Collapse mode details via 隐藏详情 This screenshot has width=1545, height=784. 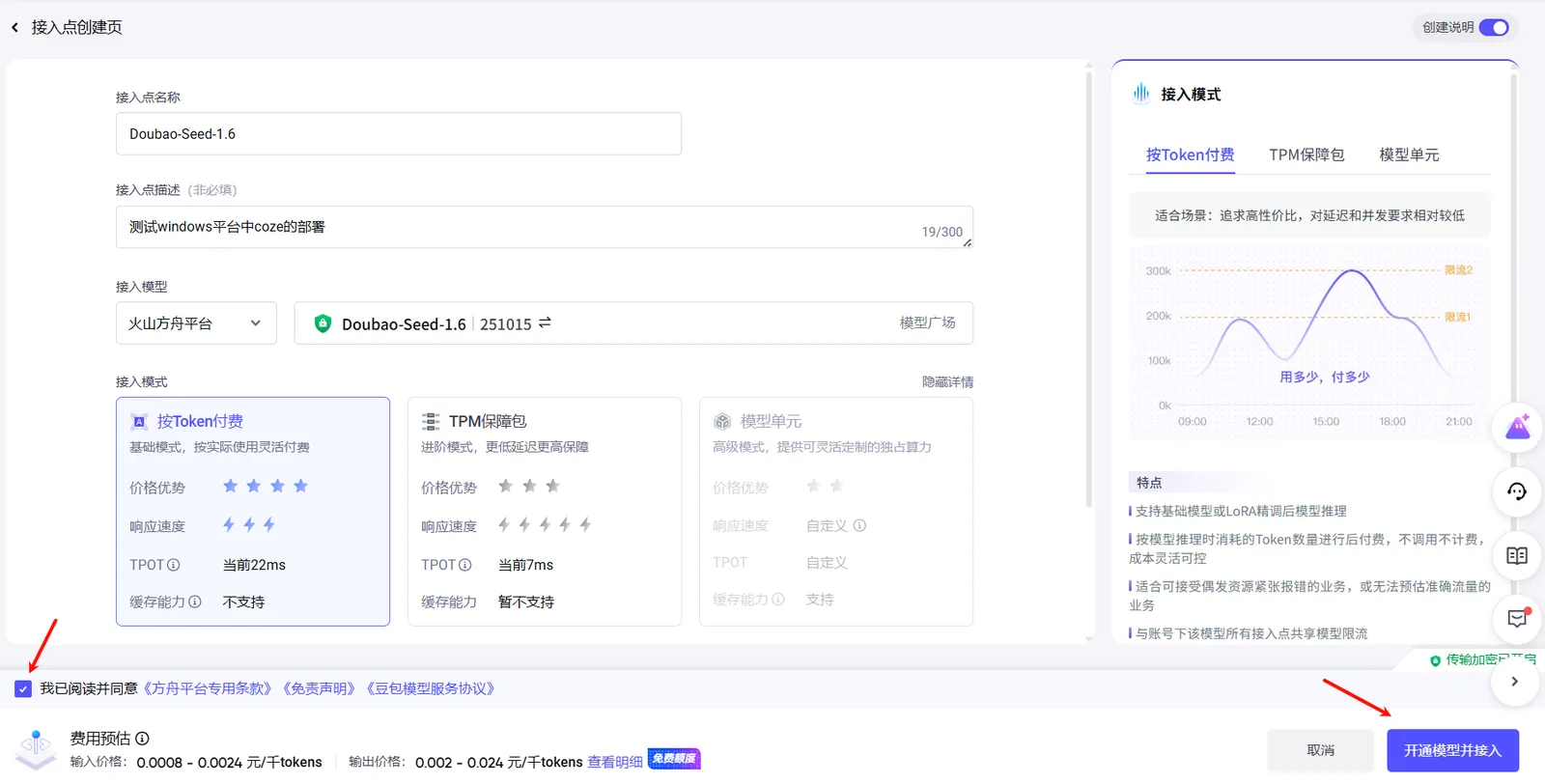(x=947, y=382)
